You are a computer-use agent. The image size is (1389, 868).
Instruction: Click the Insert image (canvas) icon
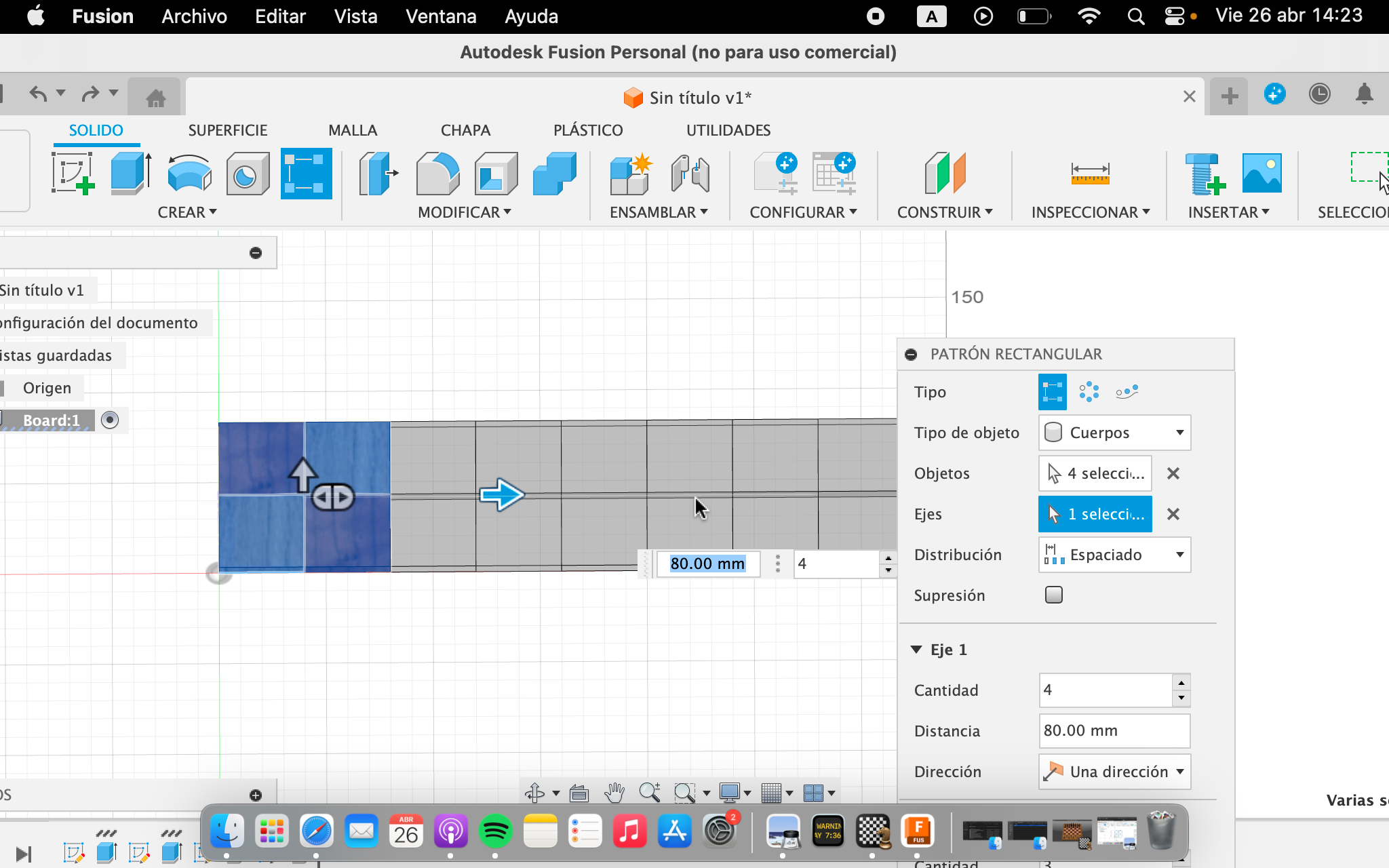pos(1262,173)
